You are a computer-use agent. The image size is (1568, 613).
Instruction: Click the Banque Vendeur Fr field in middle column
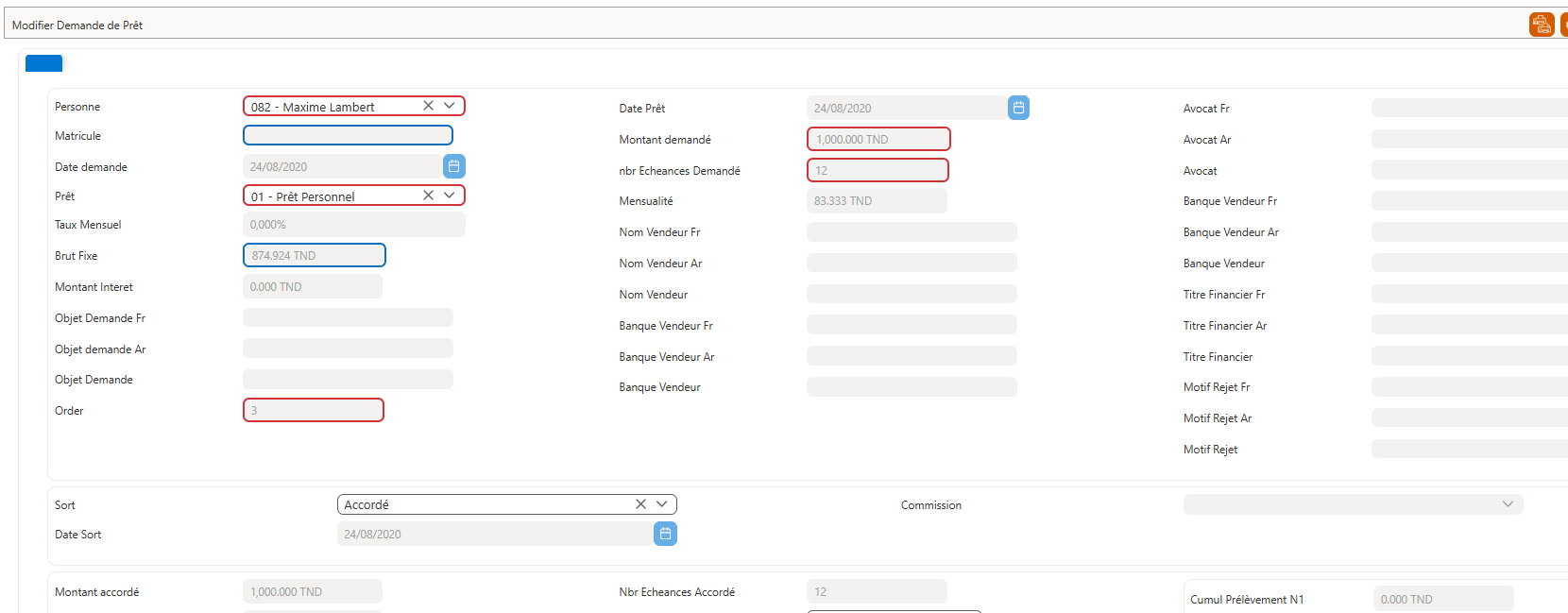(x=912, y=325)
